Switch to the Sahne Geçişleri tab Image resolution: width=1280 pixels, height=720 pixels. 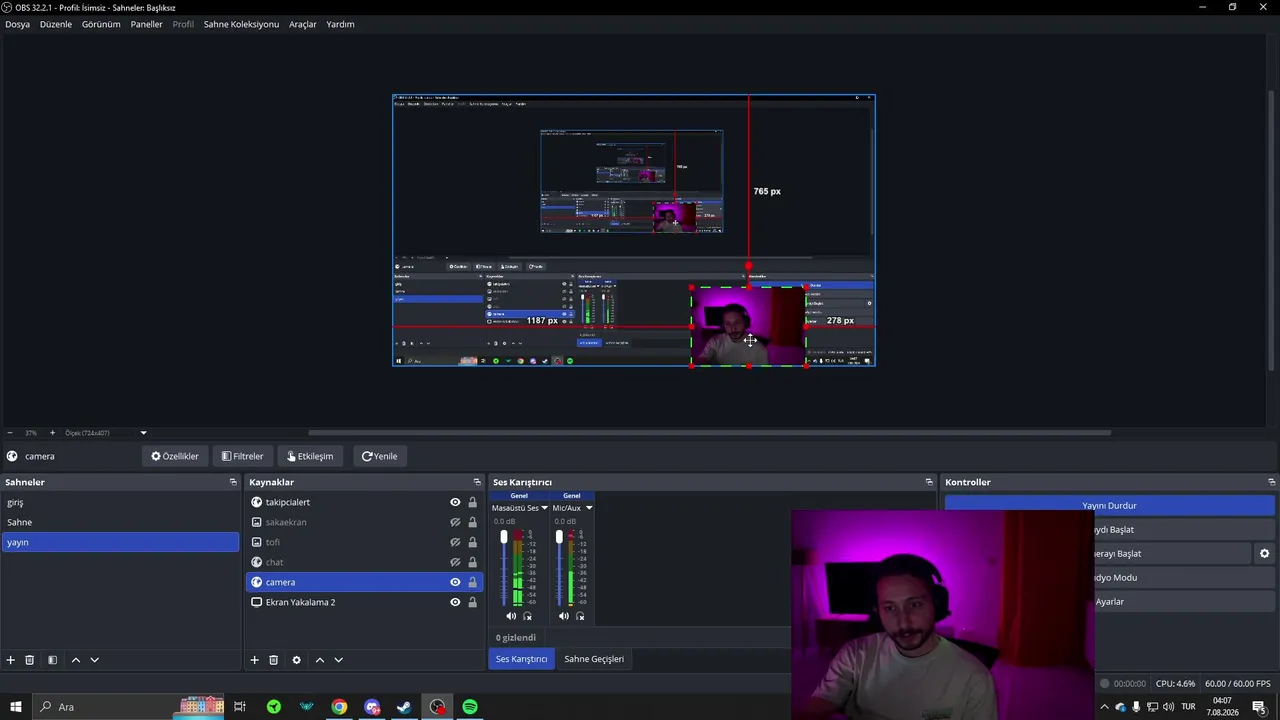click(x=594, y=659)
